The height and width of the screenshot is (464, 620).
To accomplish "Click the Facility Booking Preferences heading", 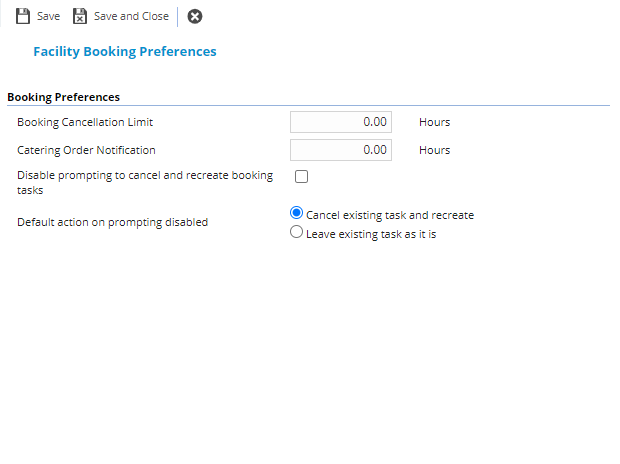I will [x=124, y=51].
